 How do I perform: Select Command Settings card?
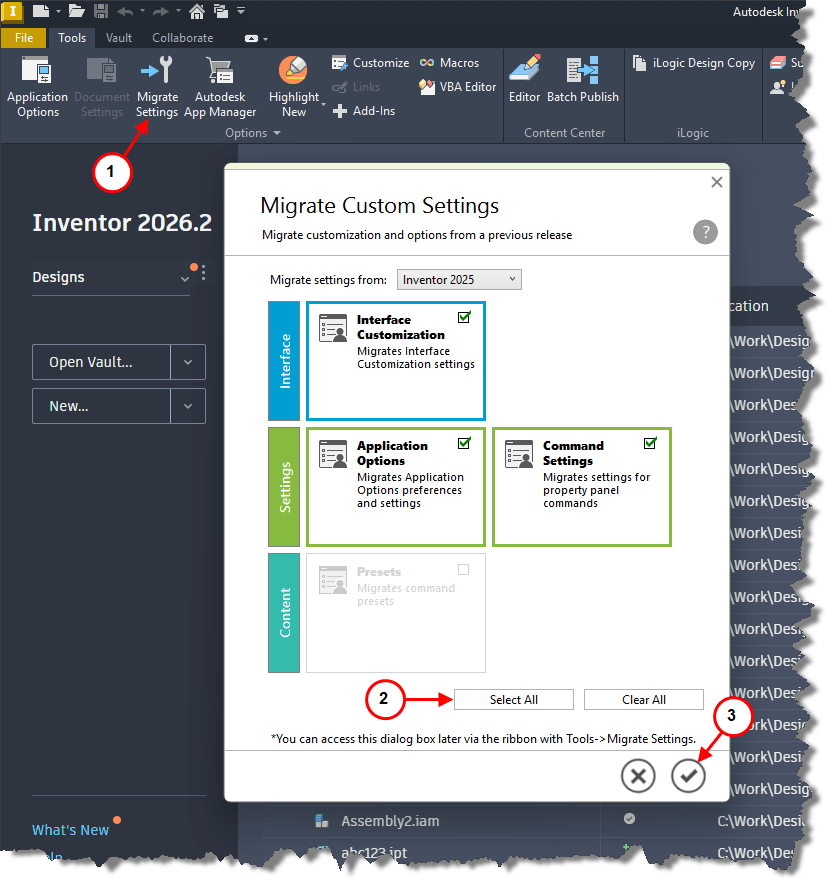582,487
